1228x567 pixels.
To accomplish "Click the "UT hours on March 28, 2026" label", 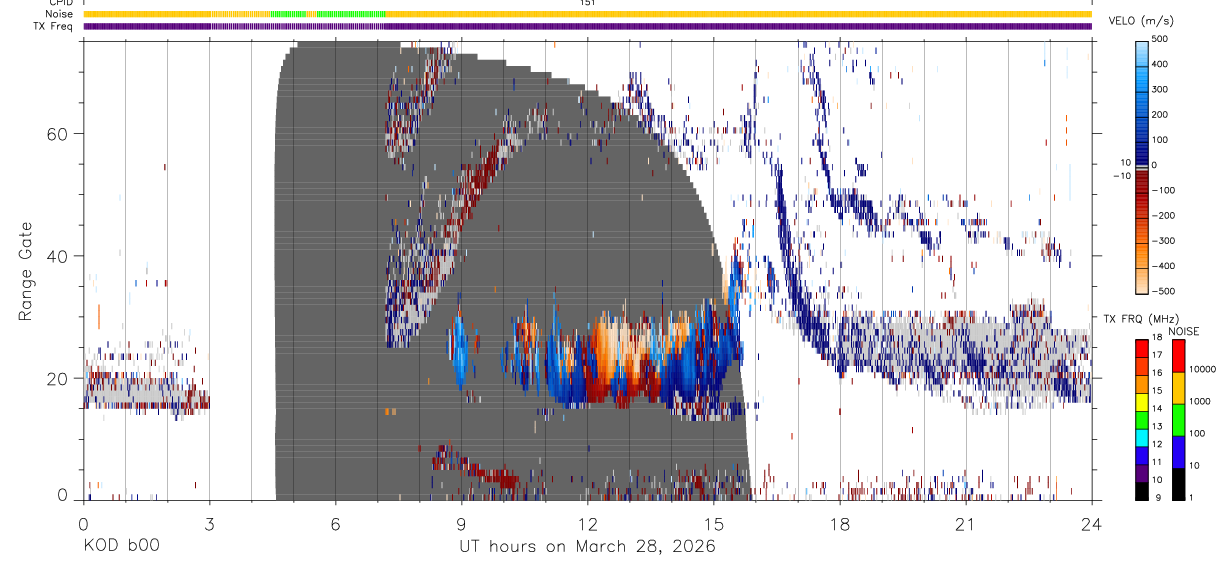I will (x=587, y=547).
